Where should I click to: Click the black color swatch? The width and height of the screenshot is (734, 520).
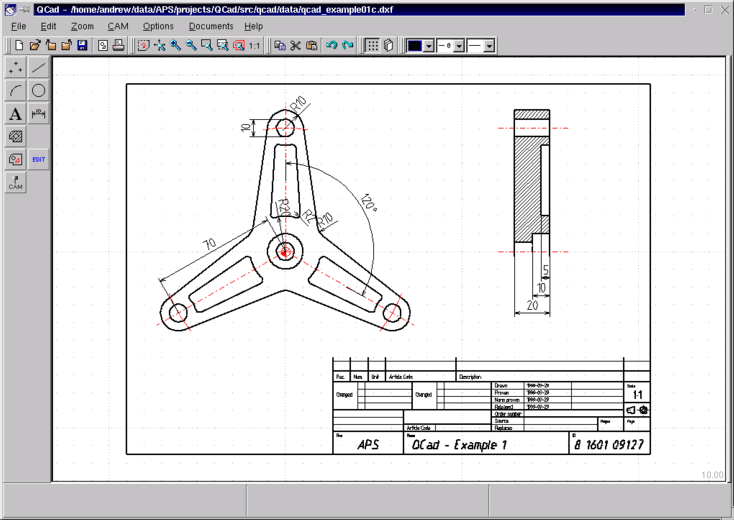[415, 46]
